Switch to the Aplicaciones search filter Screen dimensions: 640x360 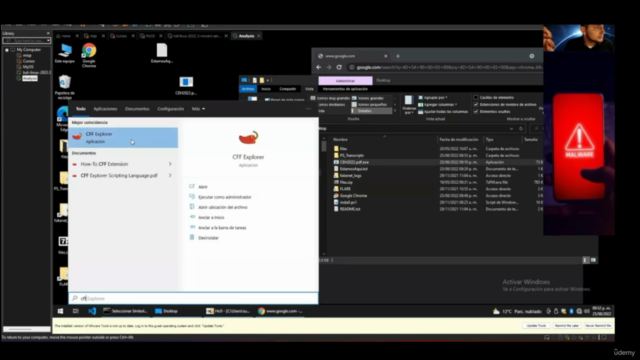[x=105, y=109]
